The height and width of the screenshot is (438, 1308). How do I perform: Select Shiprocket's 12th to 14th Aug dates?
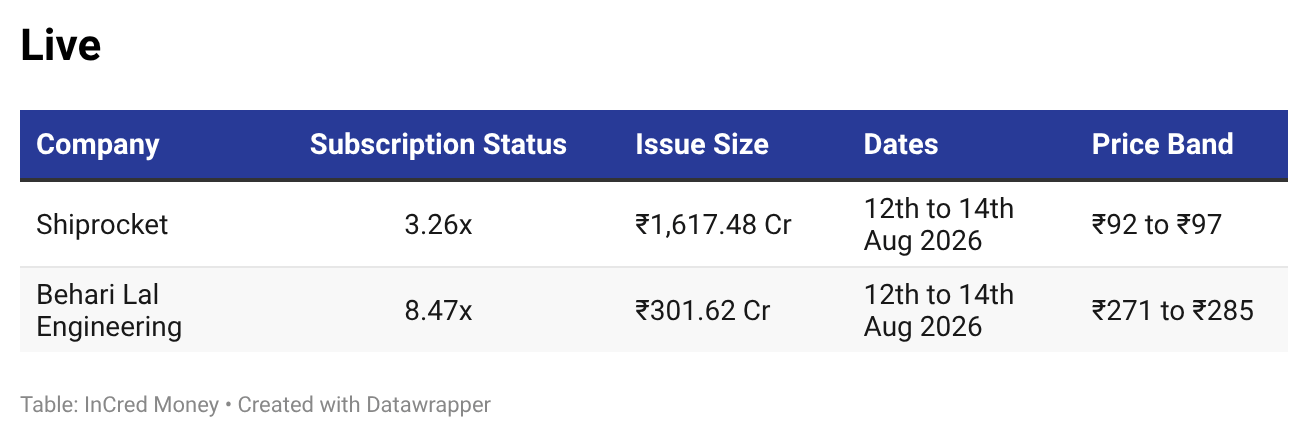pos(939,225)
